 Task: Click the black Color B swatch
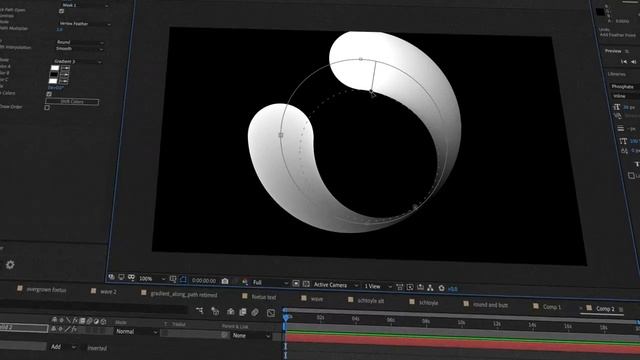click(x=54, y=74)
